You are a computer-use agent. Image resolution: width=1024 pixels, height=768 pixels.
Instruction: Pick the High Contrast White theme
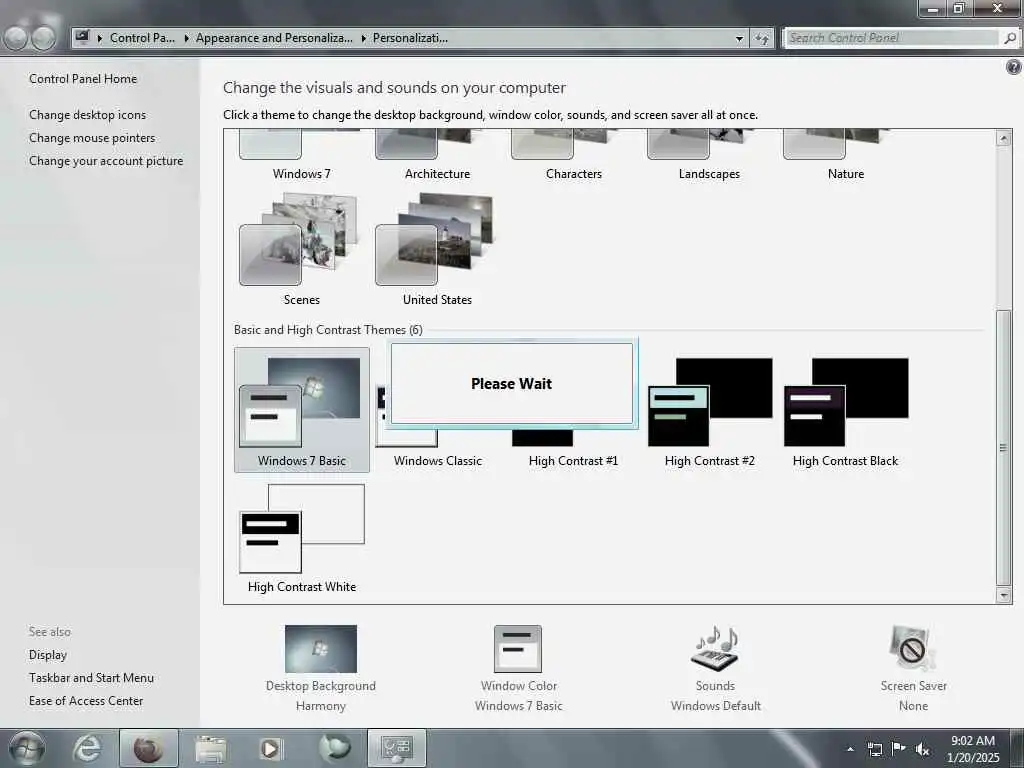click(x=302, y=538)
